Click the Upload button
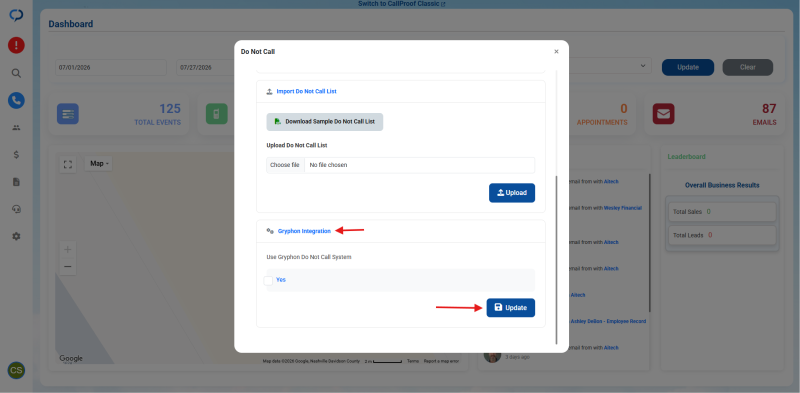This screenshot has width=800, height=393. [512, 193]
